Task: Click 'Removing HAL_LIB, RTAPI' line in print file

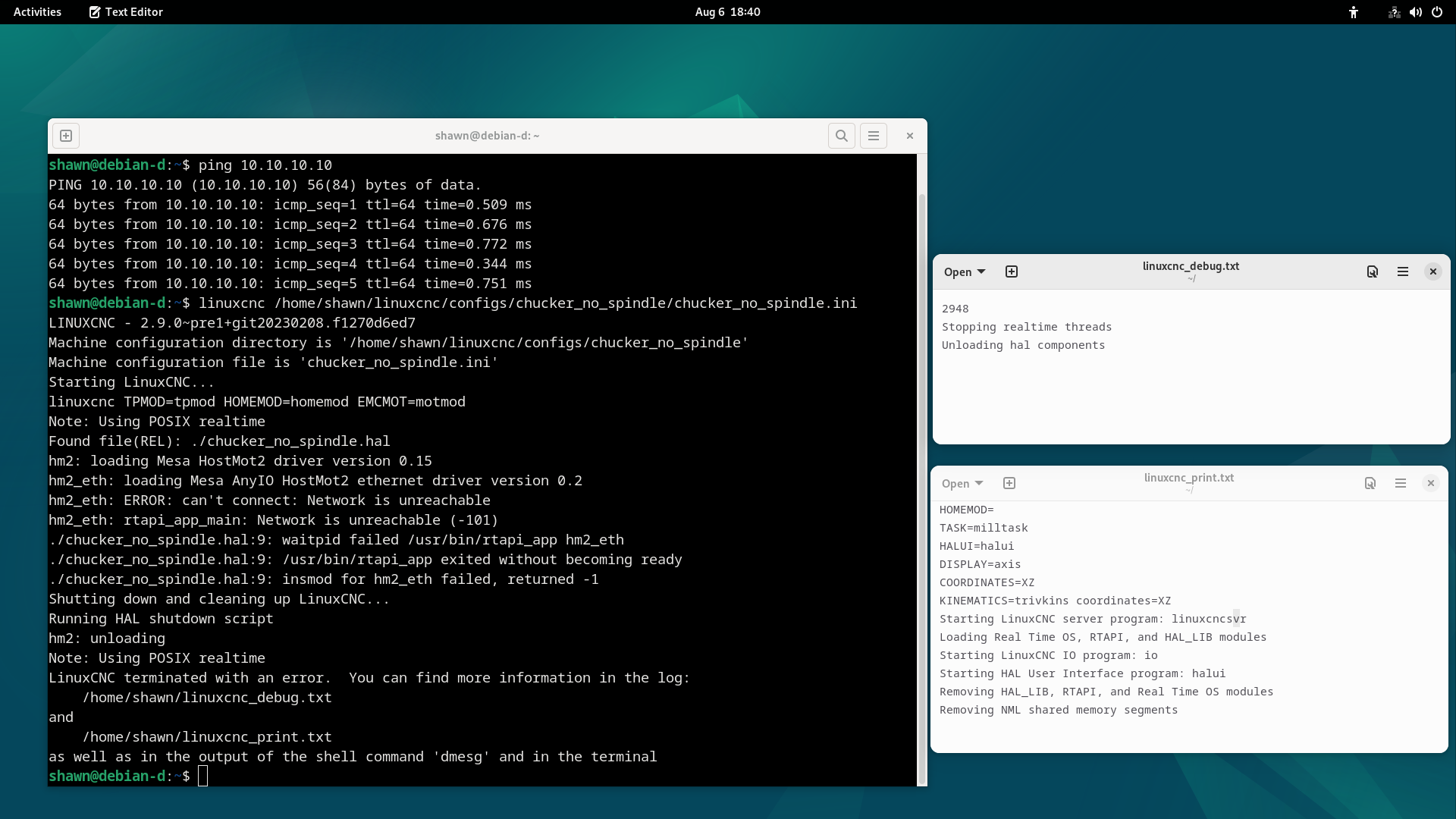Action: click(1106, 692)
